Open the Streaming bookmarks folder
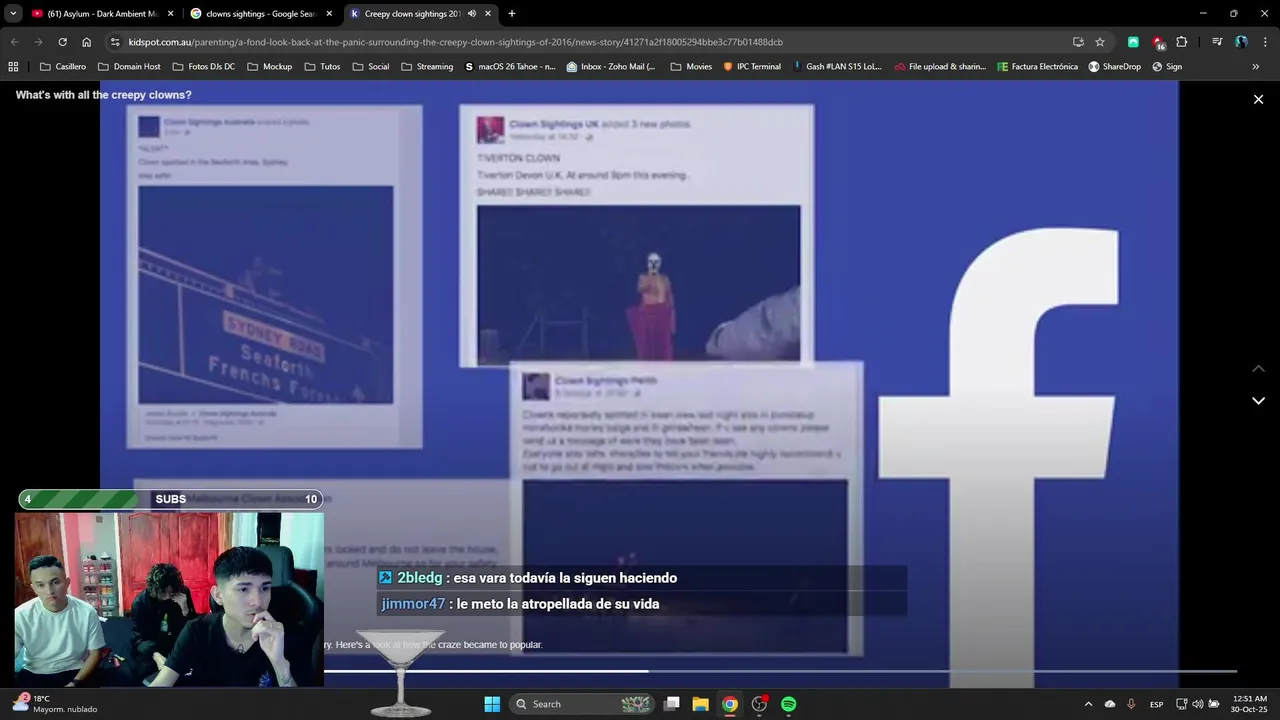The height and width of the screenshot is (720, 1280). pos(426,67)
